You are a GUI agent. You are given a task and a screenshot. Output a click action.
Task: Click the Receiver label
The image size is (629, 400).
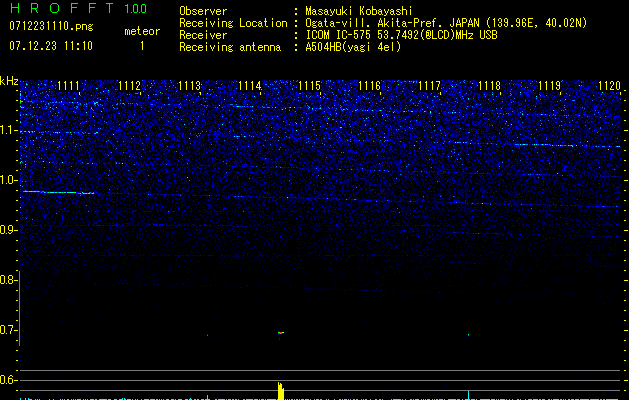pos(203,35)
